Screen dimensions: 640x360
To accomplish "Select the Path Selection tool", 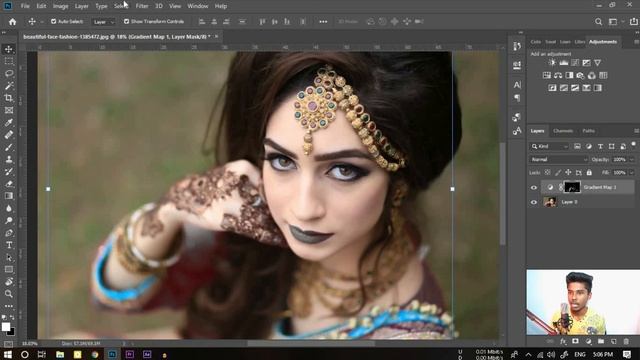I will point(9,258).
